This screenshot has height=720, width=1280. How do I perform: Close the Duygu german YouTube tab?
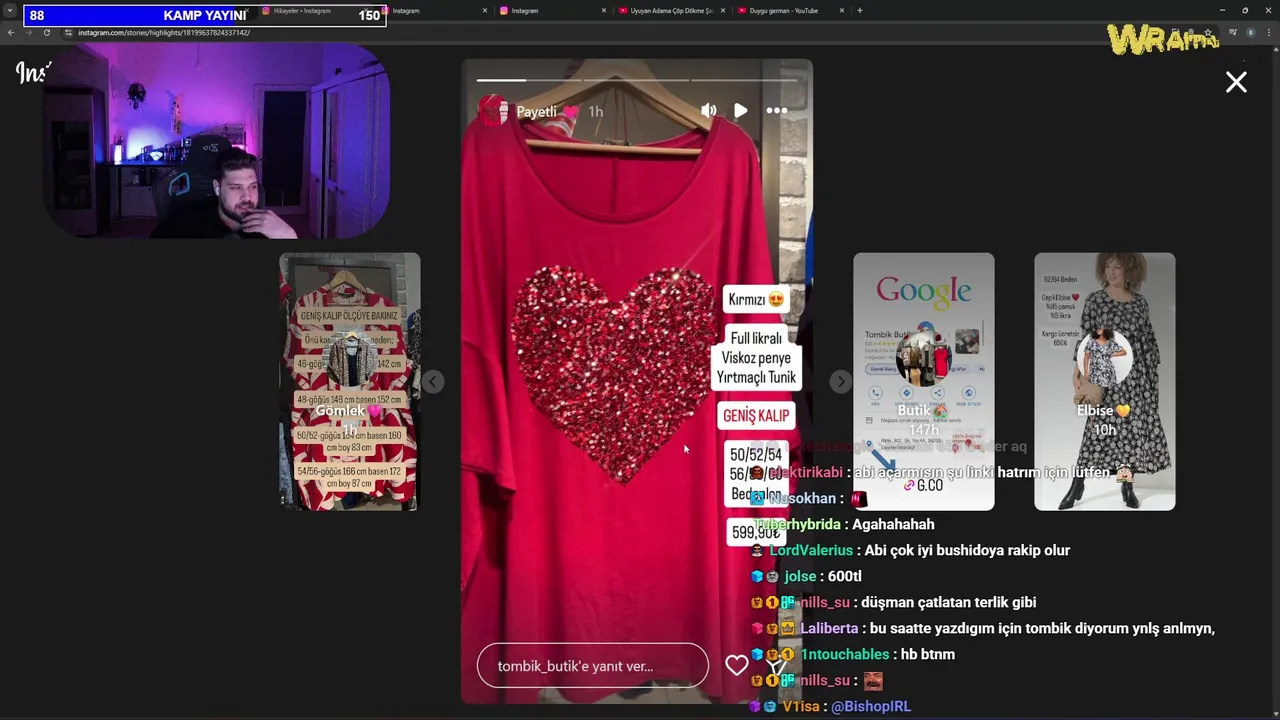(842, 10)
